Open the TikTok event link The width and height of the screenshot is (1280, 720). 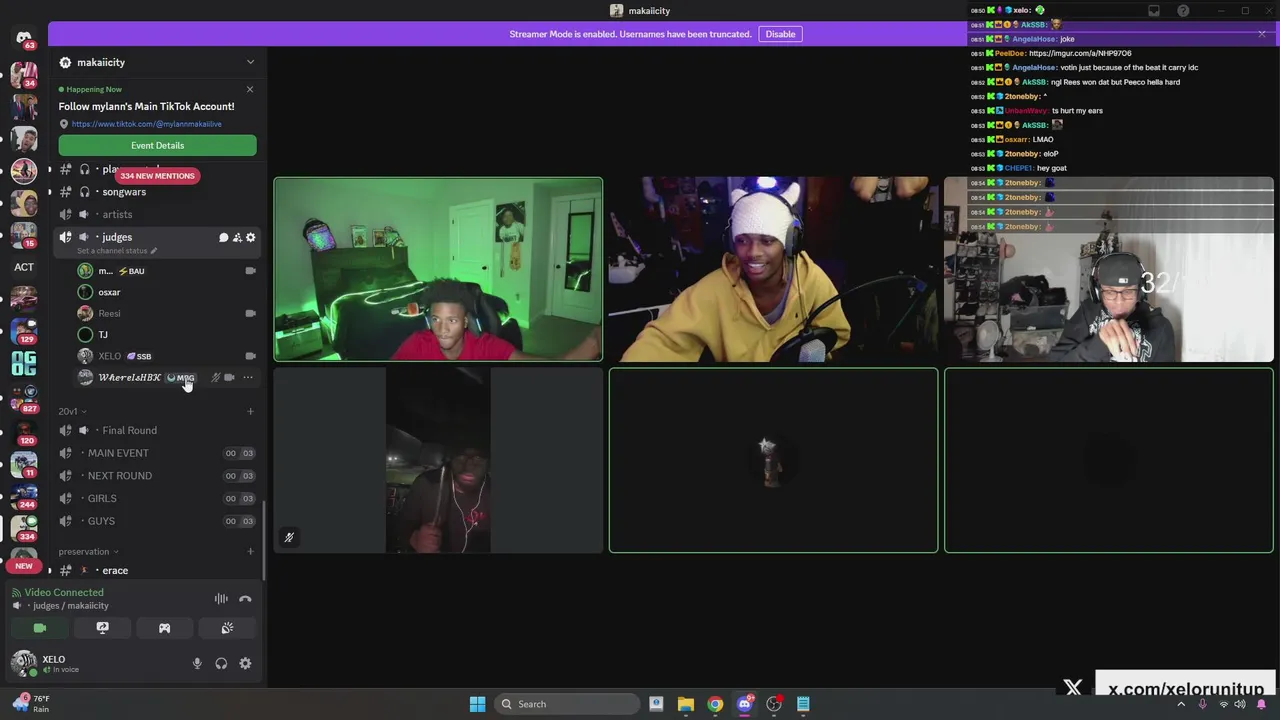point(147,124)
